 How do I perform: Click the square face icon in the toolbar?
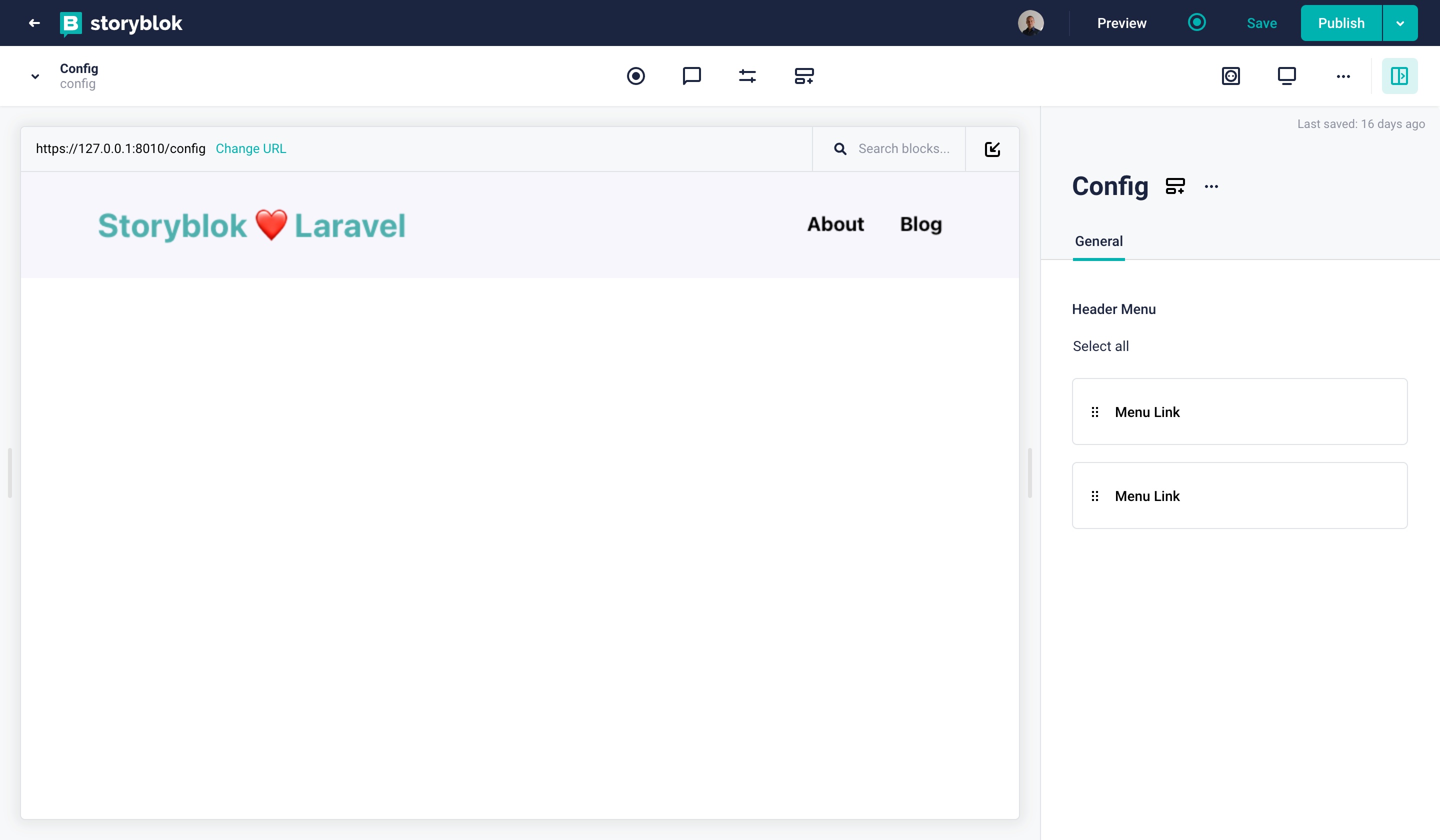[1231, 76]
